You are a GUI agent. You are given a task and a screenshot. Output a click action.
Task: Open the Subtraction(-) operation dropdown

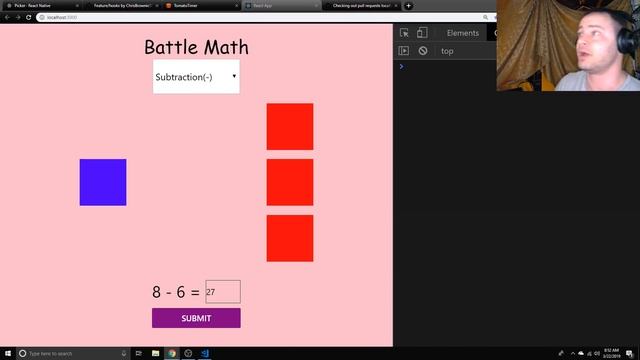coord(196,77)
